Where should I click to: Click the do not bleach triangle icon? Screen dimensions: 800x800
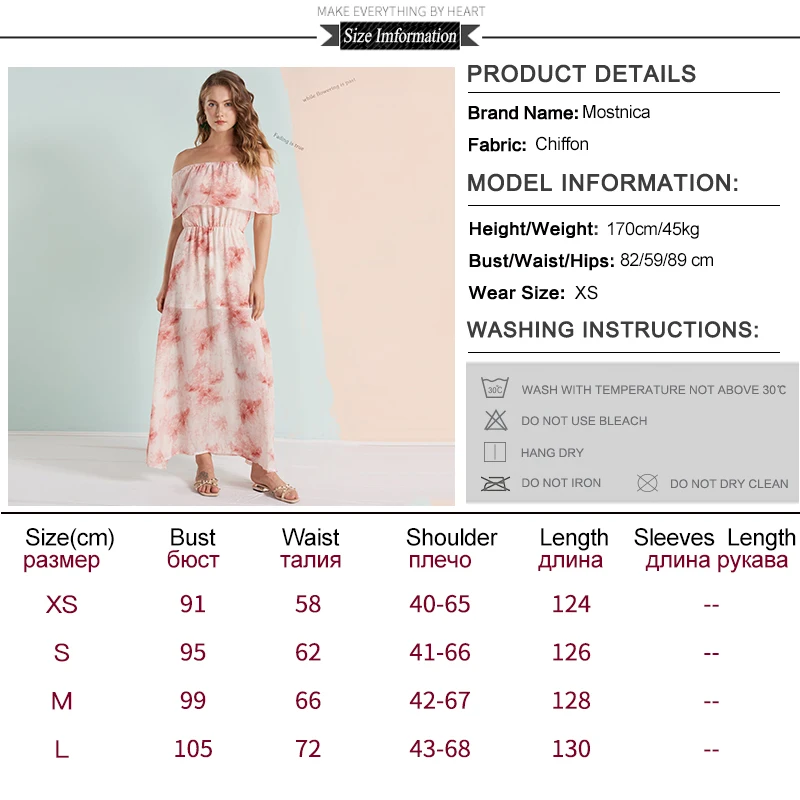point(495,420)
